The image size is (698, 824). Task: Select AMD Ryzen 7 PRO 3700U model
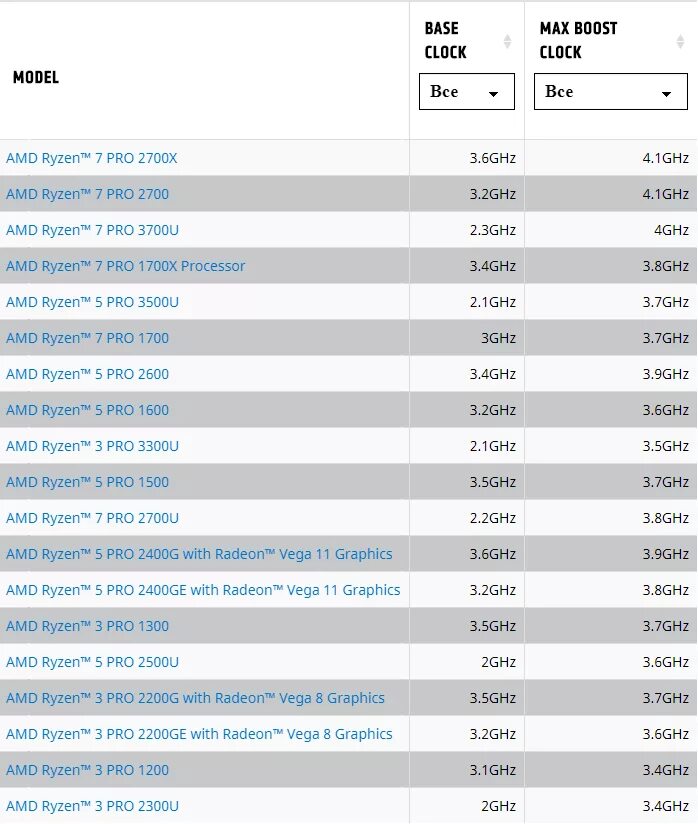click(x=93, y=230)
